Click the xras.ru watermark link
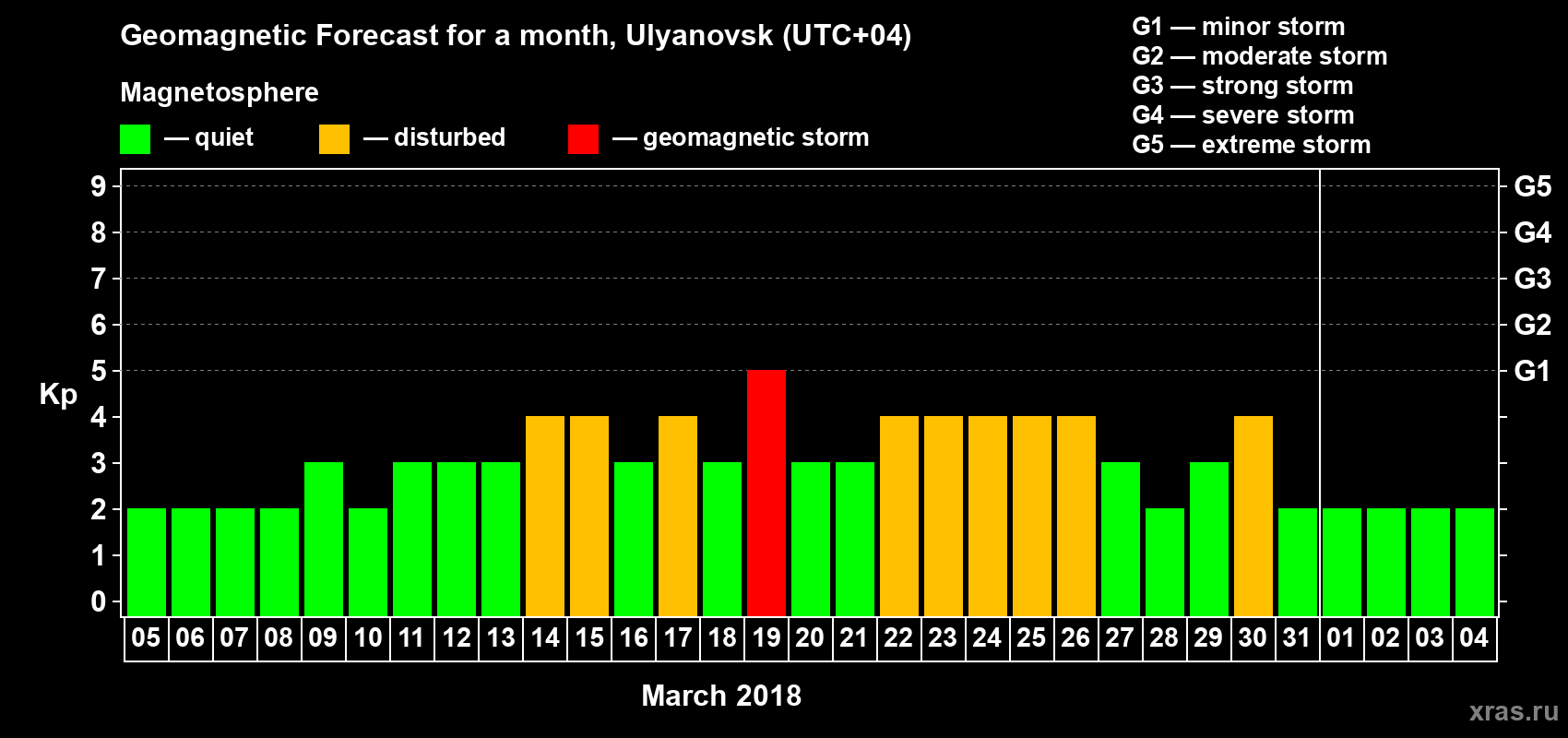1568x738 pixels. pyautogui.click(x=1514, y=711)
